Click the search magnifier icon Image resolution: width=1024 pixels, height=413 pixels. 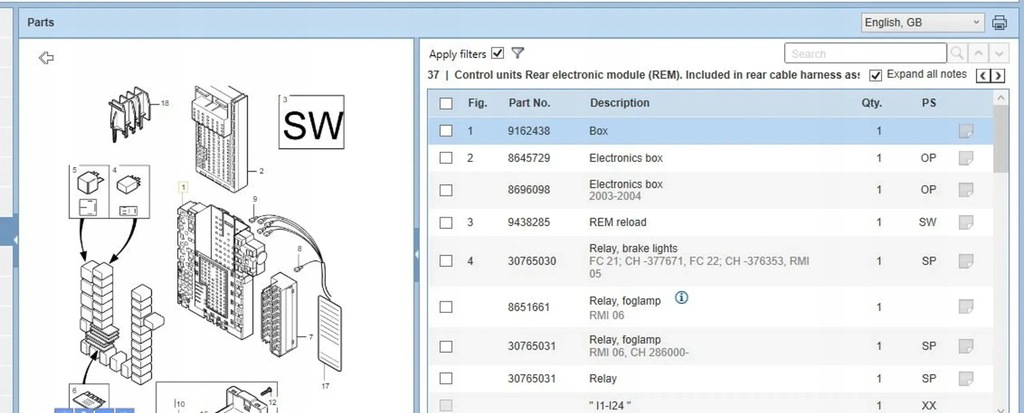pyautogui.click(x=957, y=54)
